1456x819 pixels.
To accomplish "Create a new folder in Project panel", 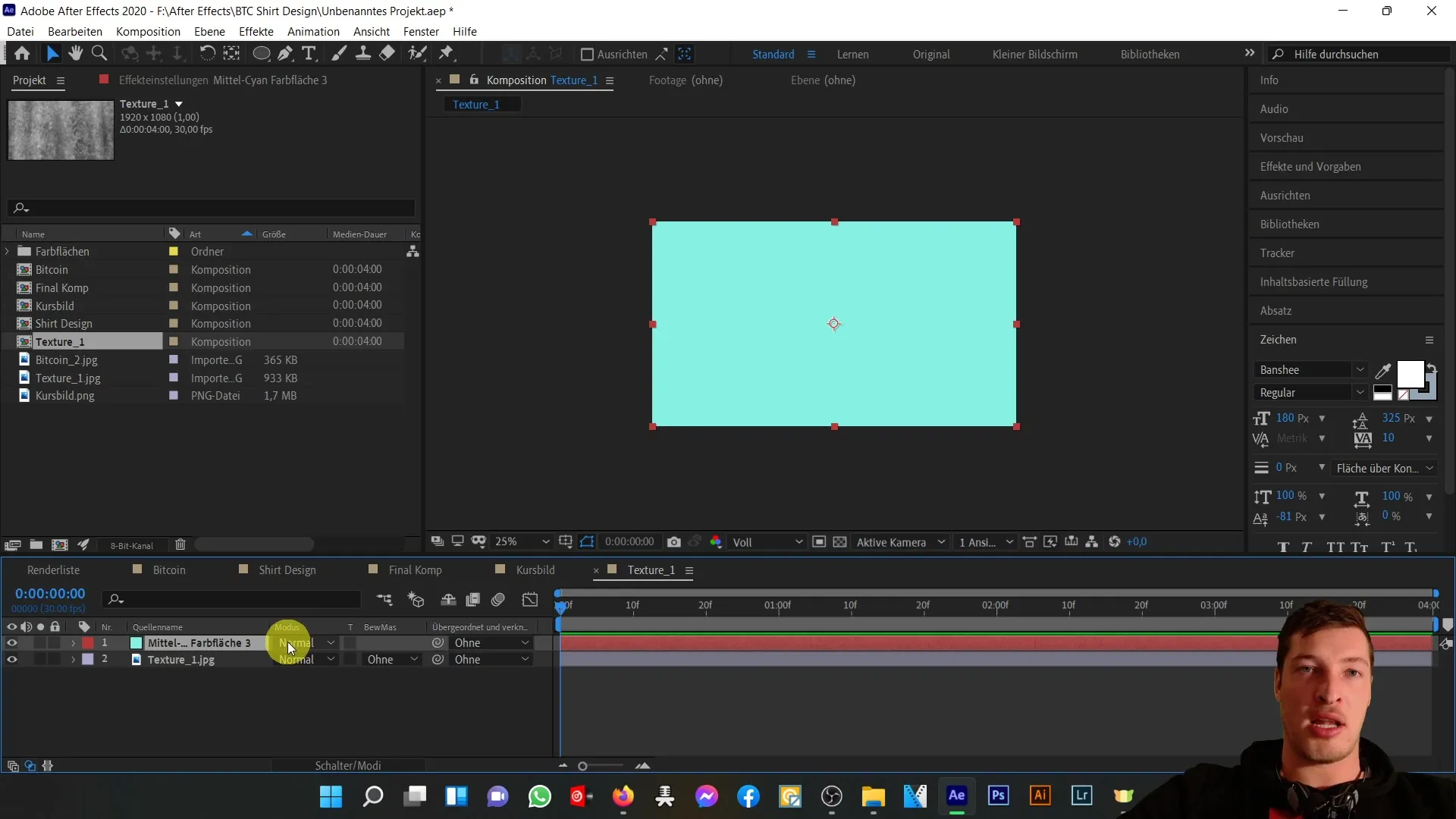I will 36,544.
